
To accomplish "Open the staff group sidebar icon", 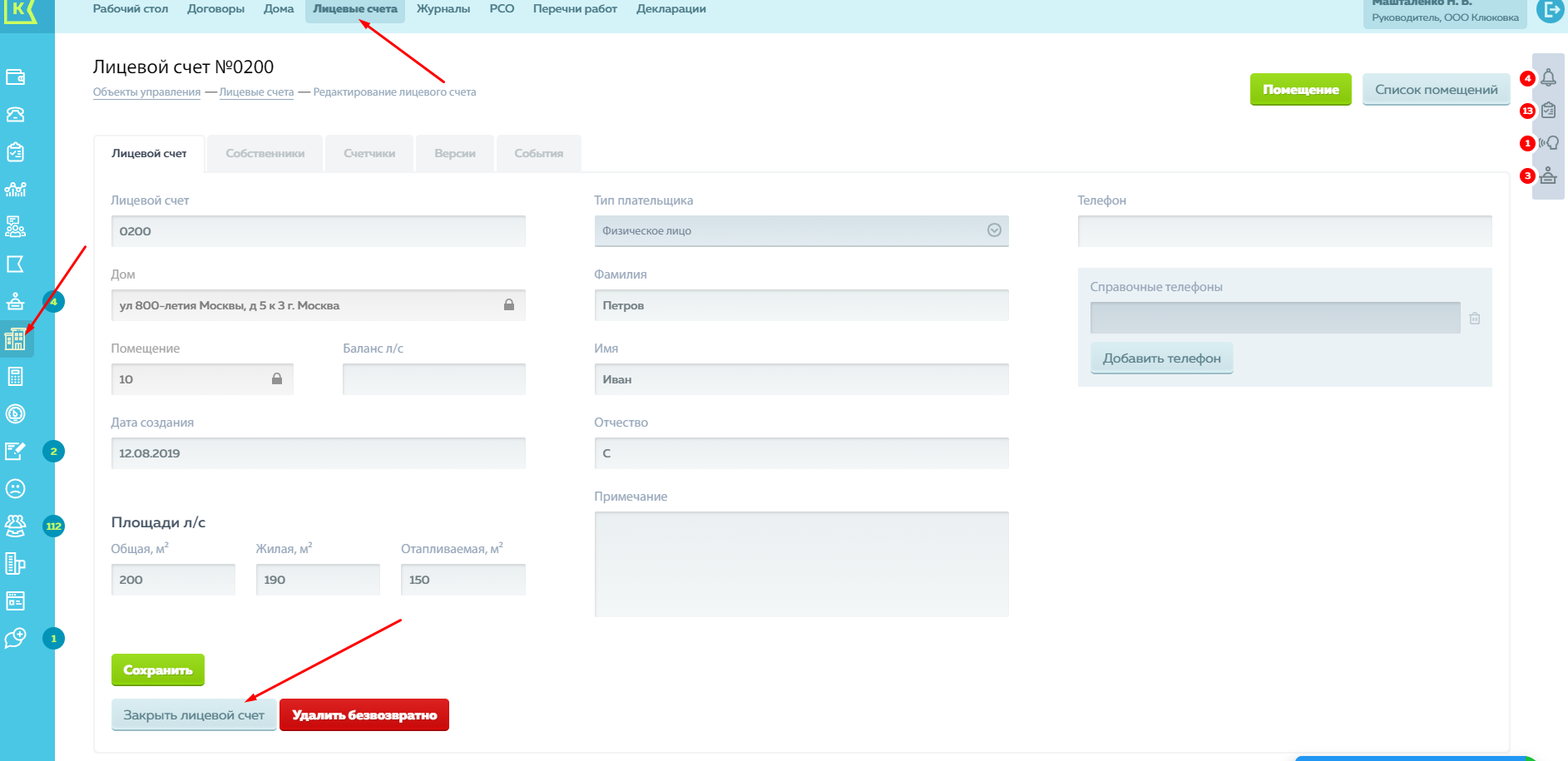I will click(16, 227).
